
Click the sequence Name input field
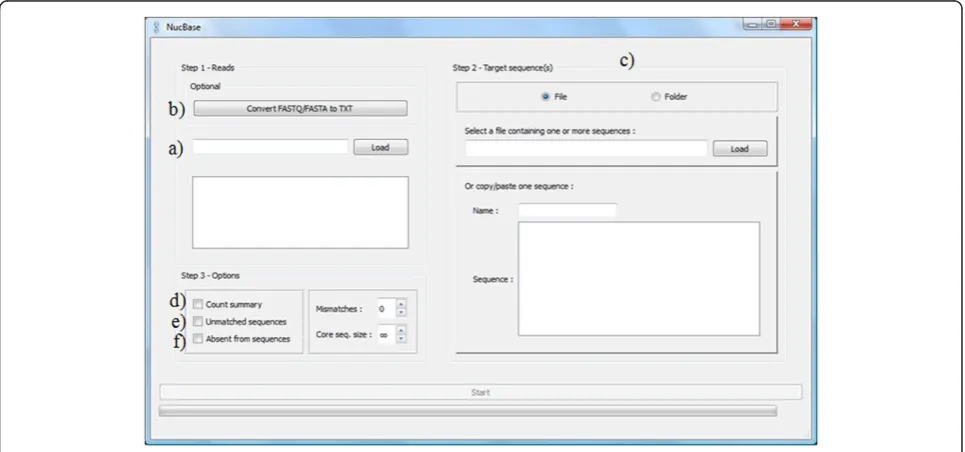[567, 211]
